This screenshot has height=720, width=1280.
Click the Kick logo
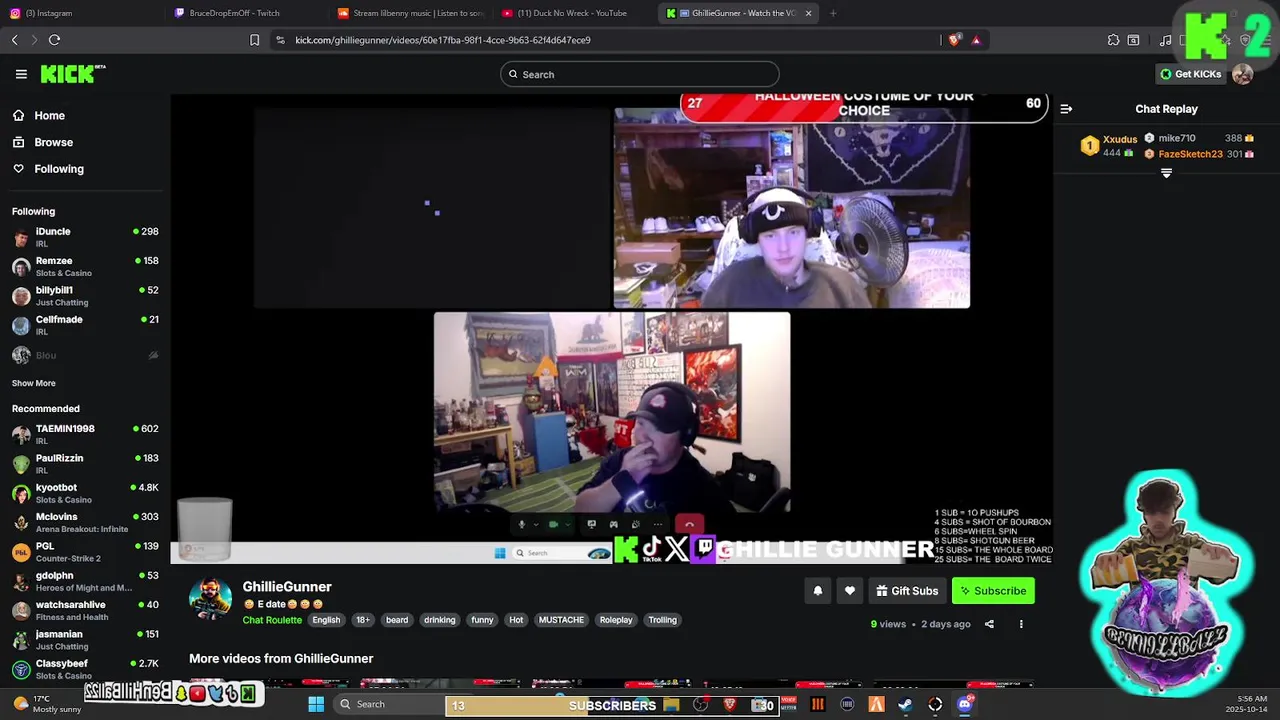tap(72, 74)
